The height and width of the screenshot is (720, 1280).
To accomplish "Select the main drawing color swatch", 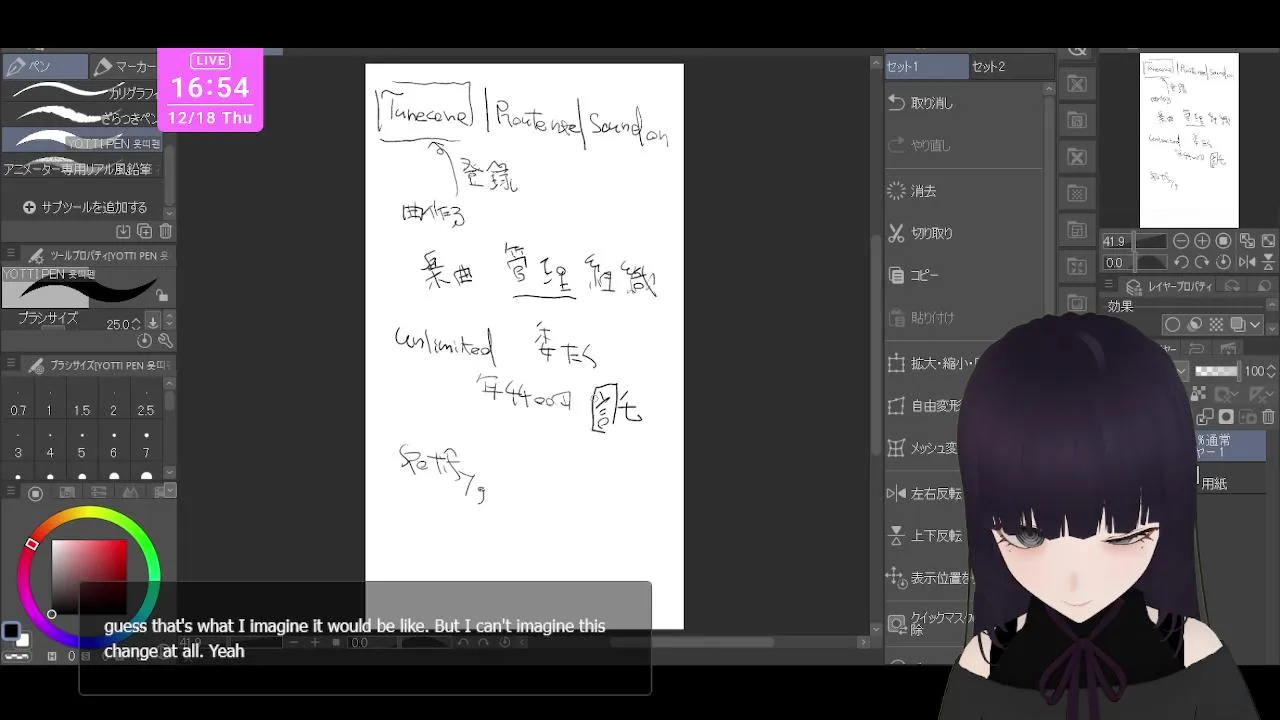I will point(9,630).
